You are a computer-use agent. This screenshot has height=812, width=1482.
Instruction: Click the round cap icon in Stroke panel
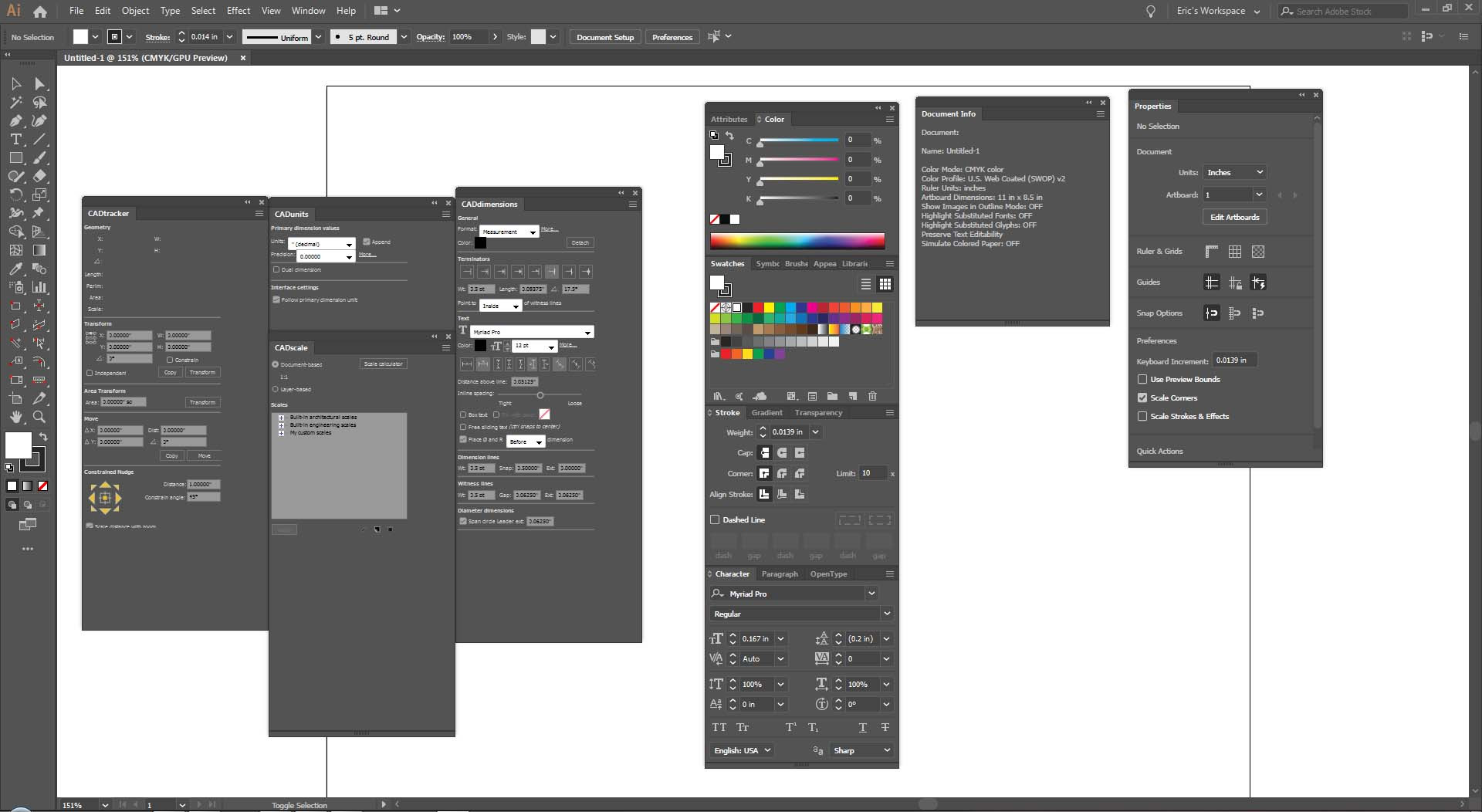tap(782, 453)
